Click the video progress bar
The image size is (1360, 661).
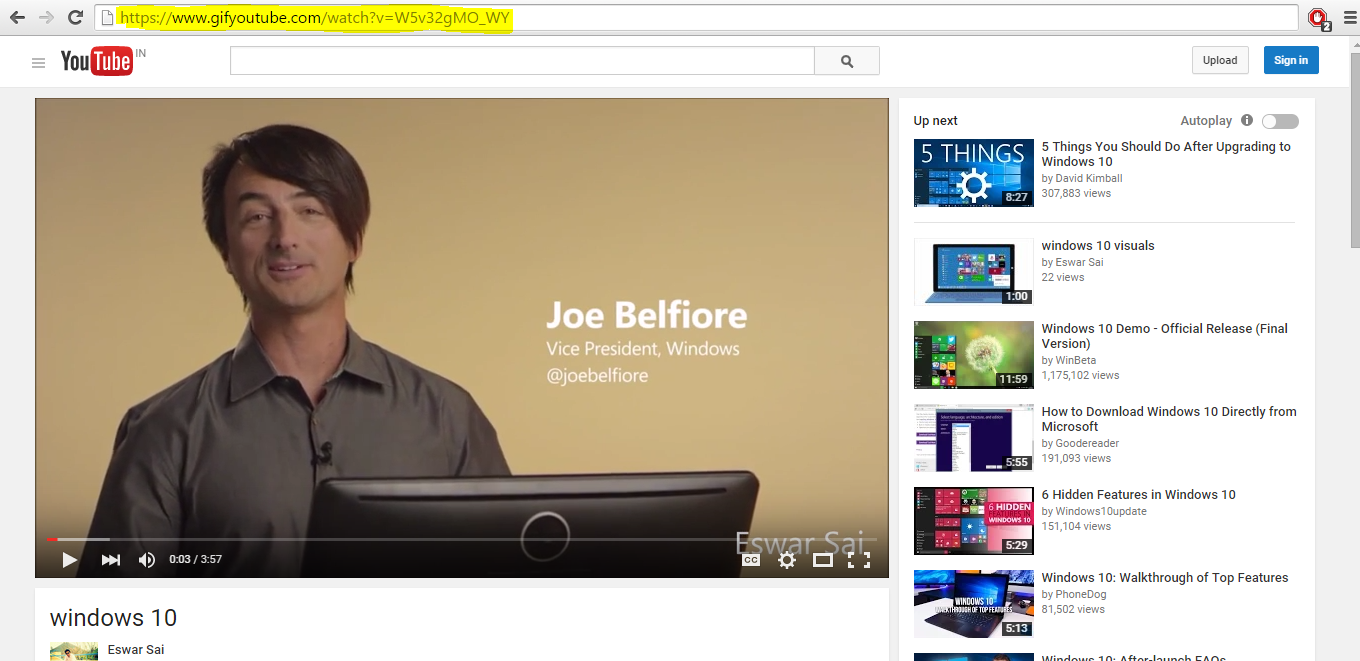[462, 539]
